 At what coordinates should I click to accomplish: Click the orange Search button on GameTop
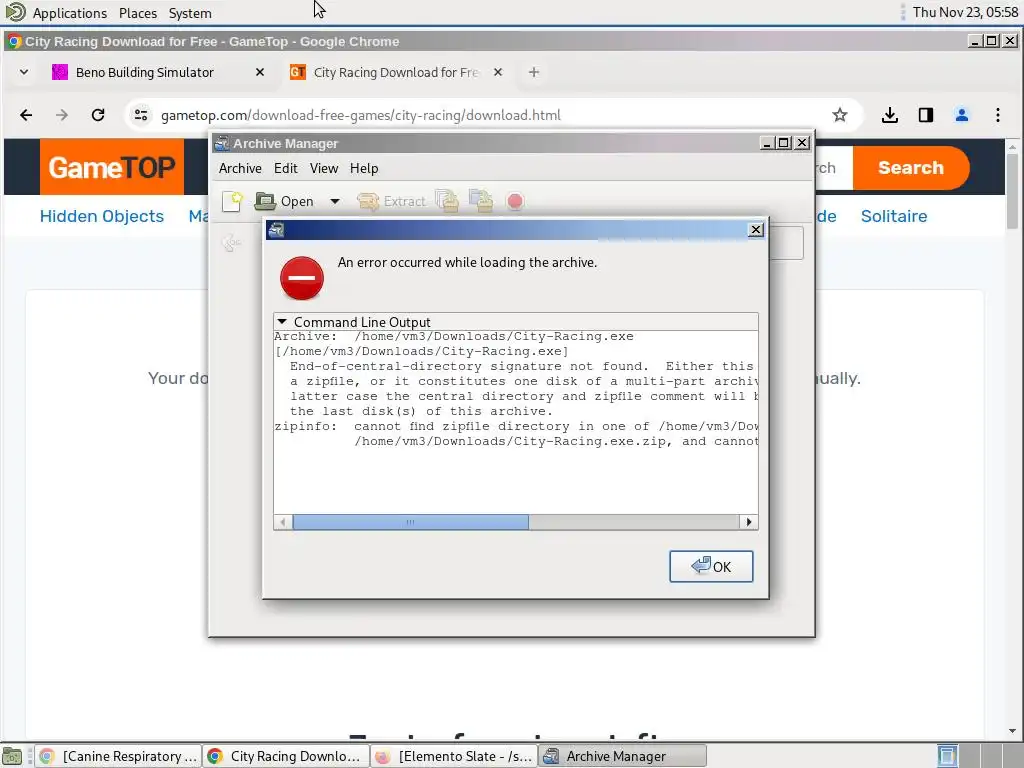coord(911,168)
